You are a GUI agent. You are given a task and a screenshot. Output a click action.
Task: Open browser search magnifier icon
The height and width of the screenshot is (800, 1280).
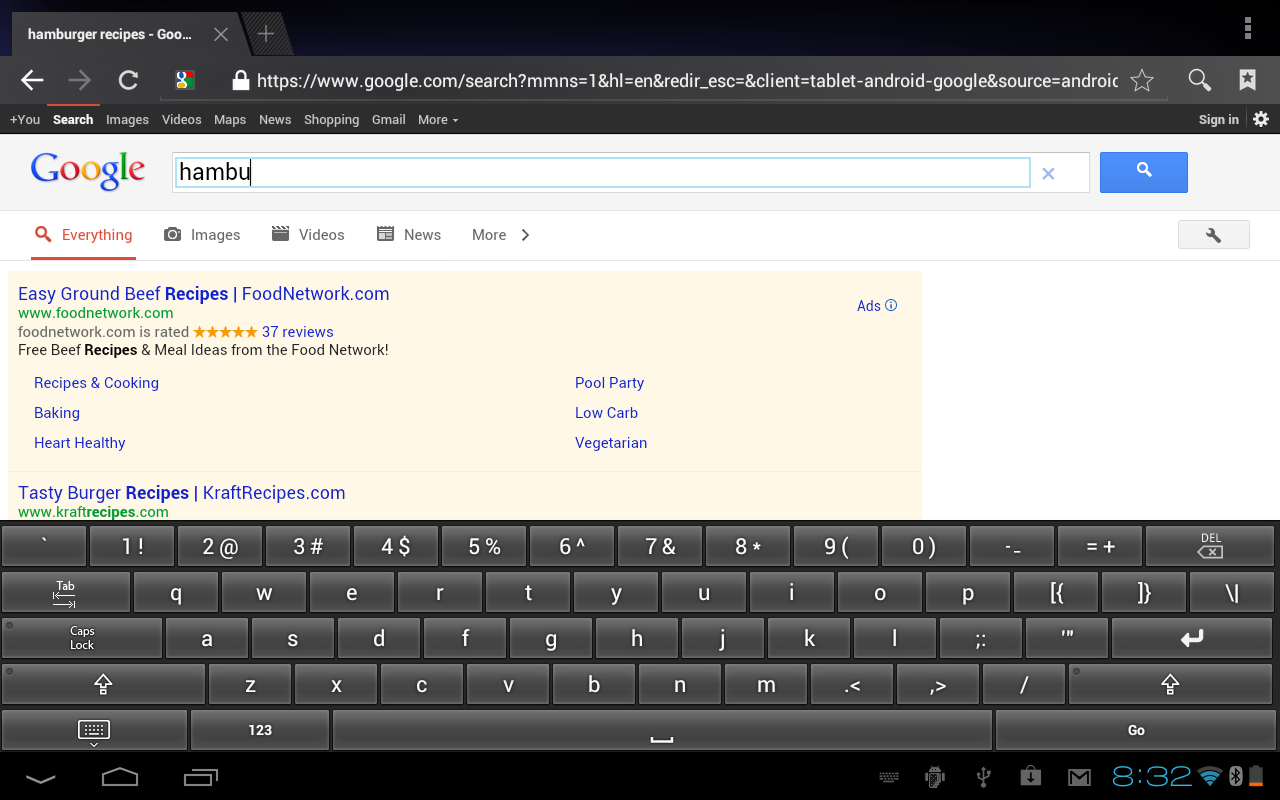[x=1200, y=81]
